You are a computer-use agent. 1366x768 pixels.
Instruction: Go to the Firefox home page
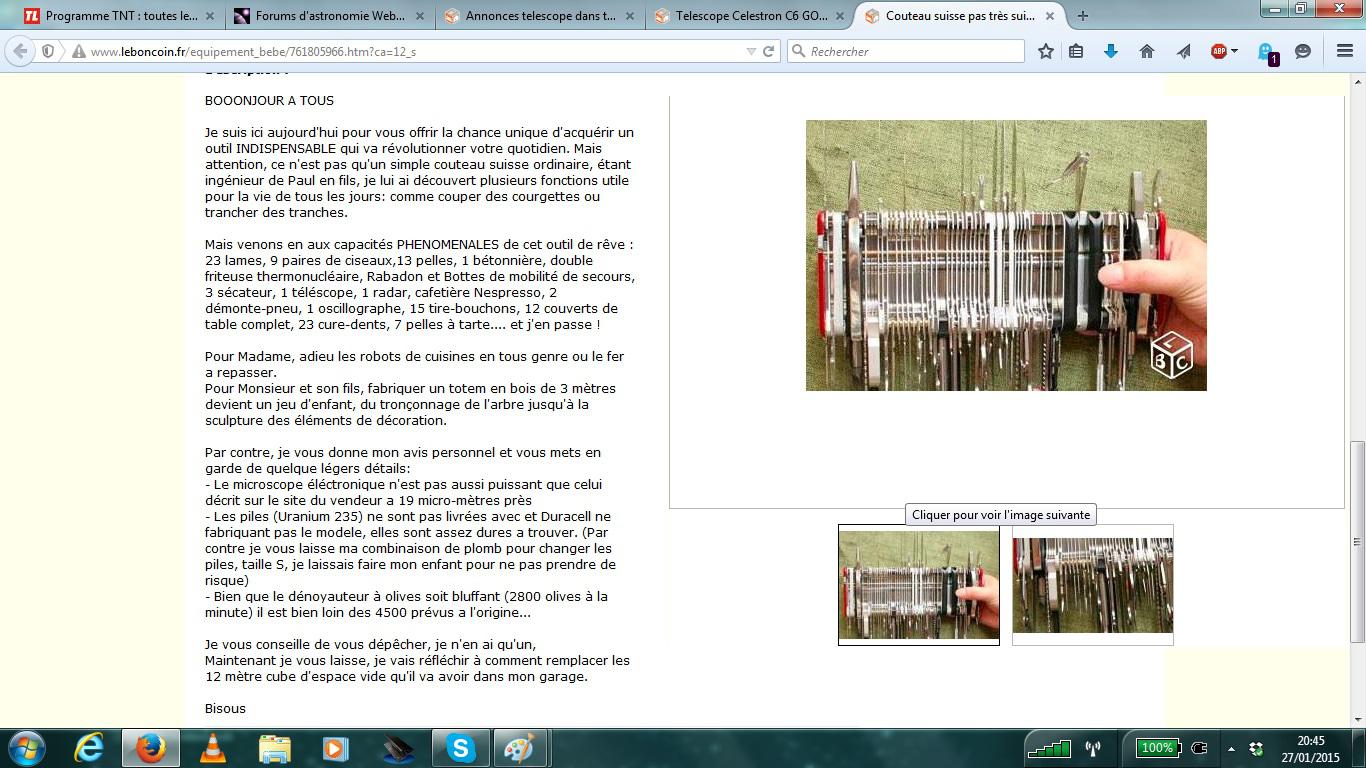pyautogui.click(x=1147, y=51)
